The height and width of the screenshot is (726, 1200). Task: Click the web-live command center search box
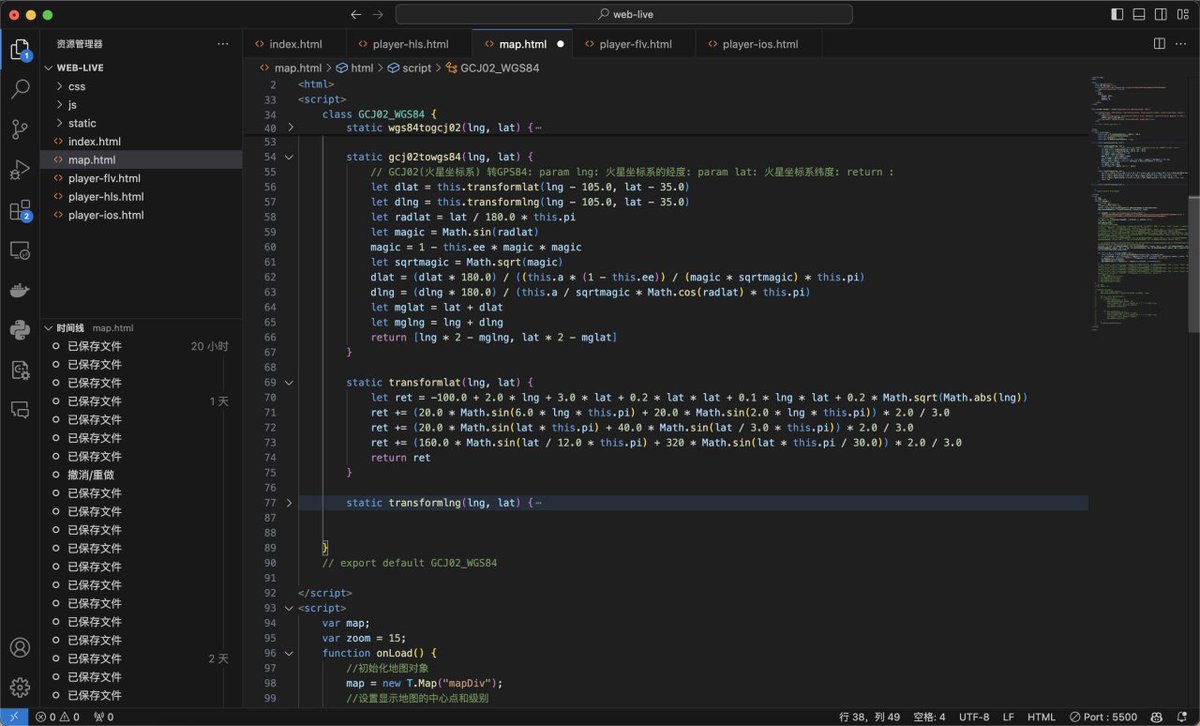624,15
